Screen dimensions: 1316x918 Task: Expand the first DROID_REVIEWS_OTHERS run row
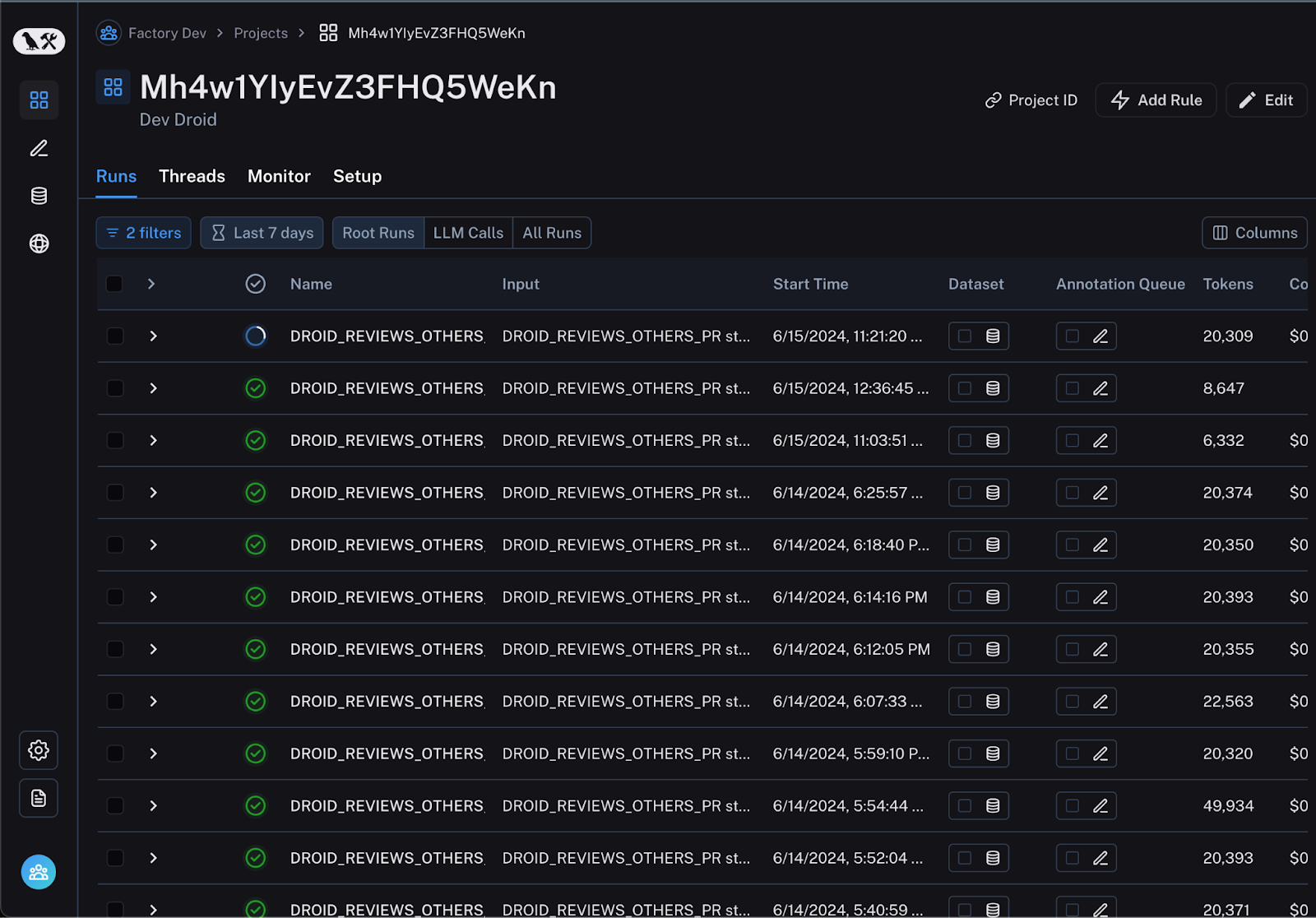[x=152, y=336]
